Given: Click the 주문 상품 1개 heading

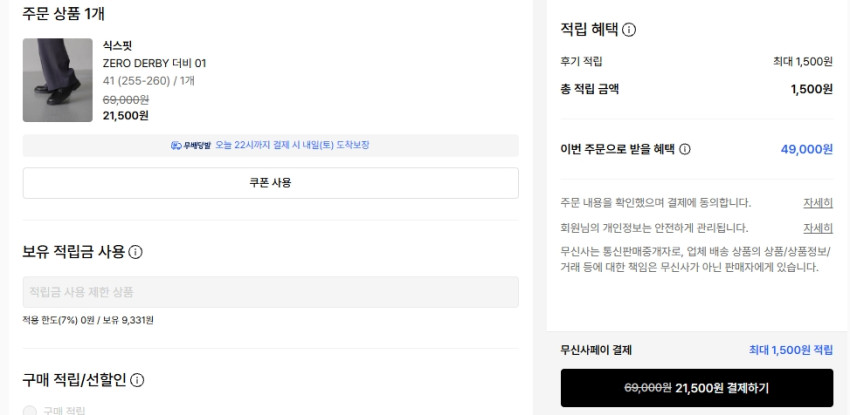Looking at the screenshot, I should click(64, 14).
